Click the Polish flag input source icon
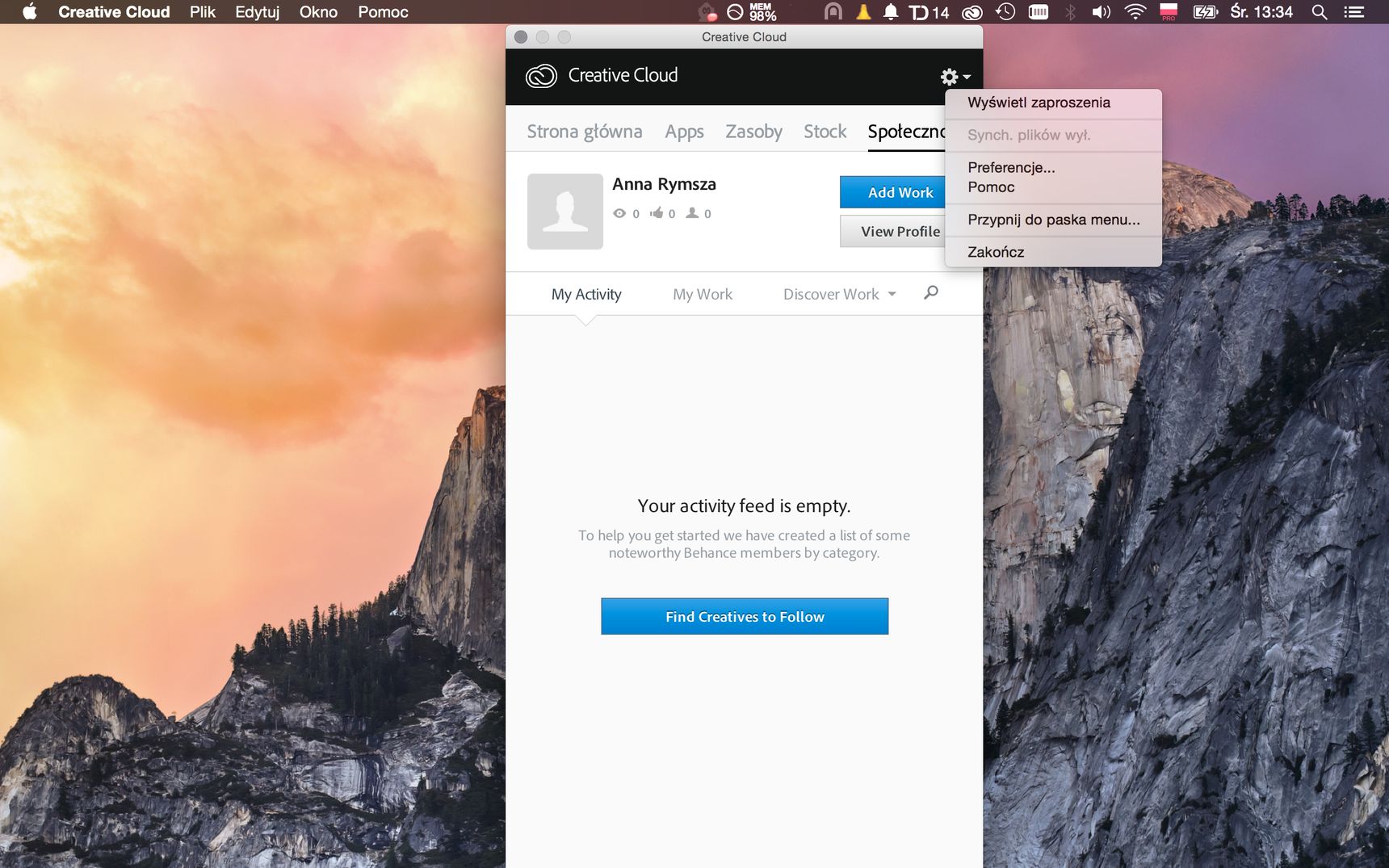Viewport: 1389px width, 868px height. click(x=1169, y=11)
